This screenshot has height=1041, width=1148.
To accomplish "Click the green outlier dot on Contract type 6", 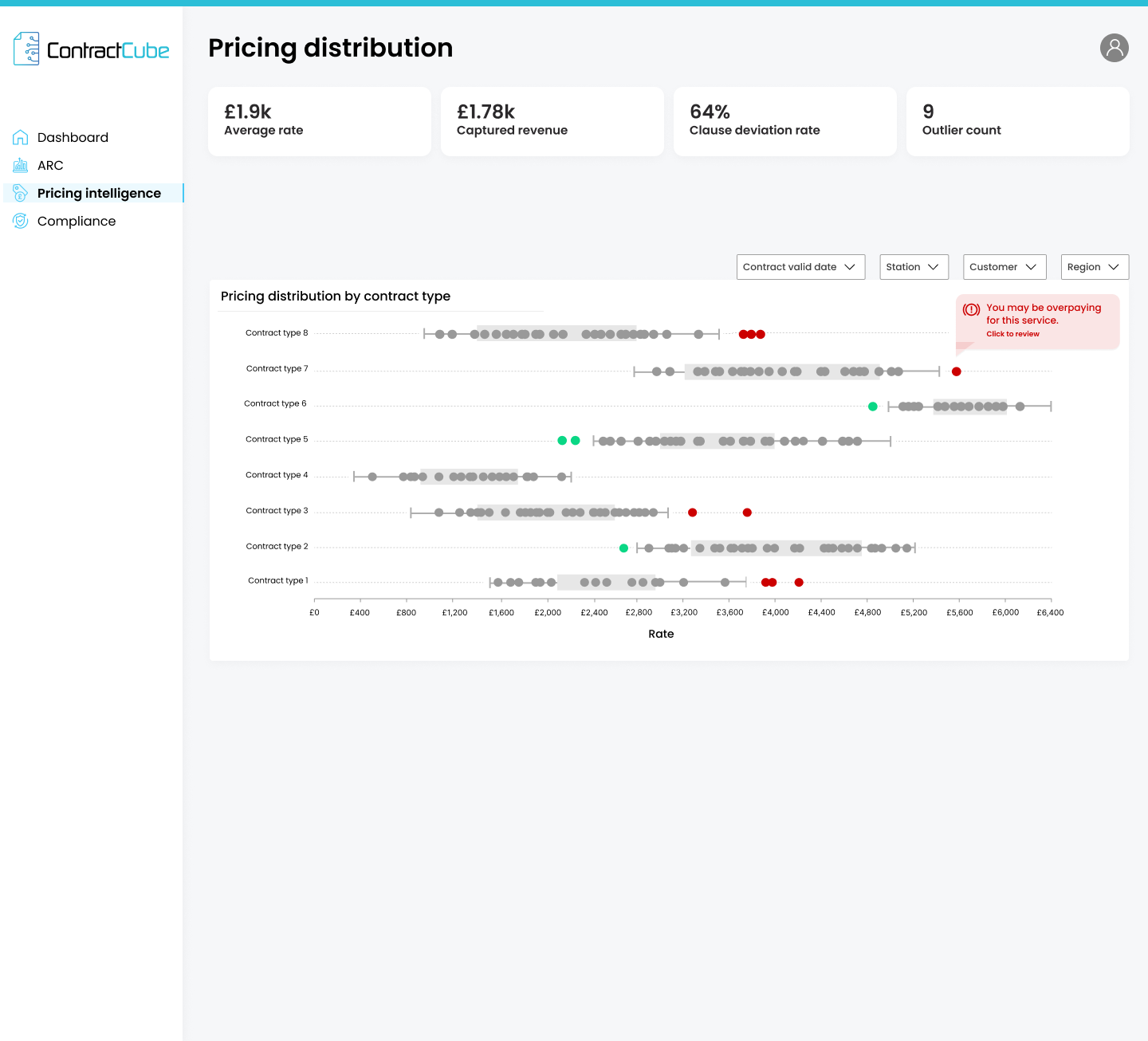I will [x=873, y=407].
